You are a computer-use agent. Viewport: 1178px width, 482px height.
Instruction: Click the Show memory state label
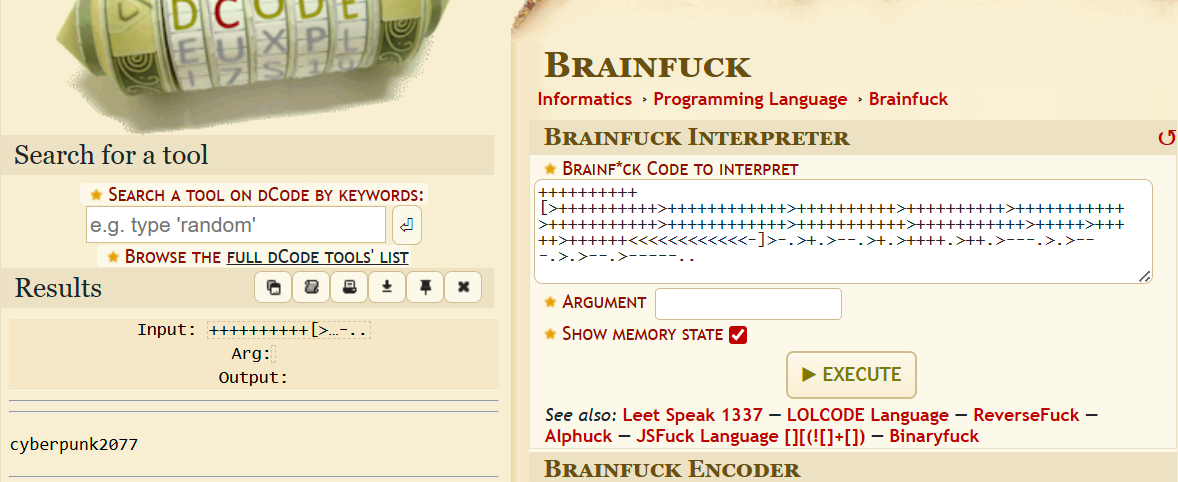click(642, 334)
